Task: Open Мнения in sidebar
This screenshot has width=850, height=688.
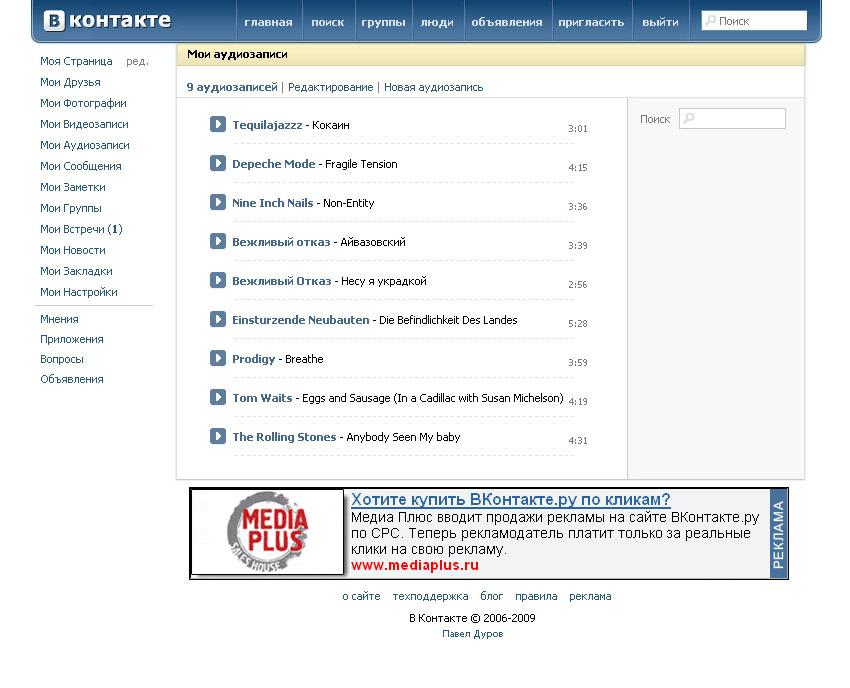Action: tap(59, 319)
